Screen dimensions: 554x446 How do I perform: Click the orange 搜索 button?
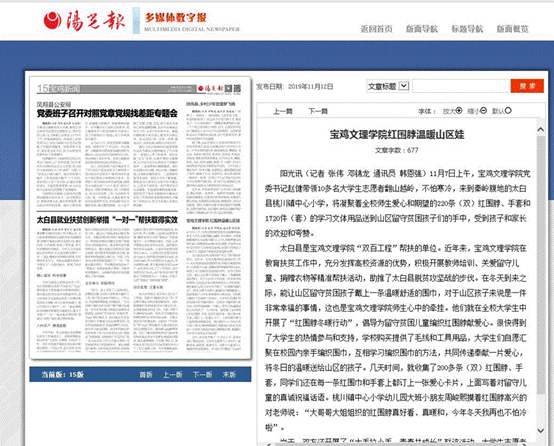coord(527,86)
